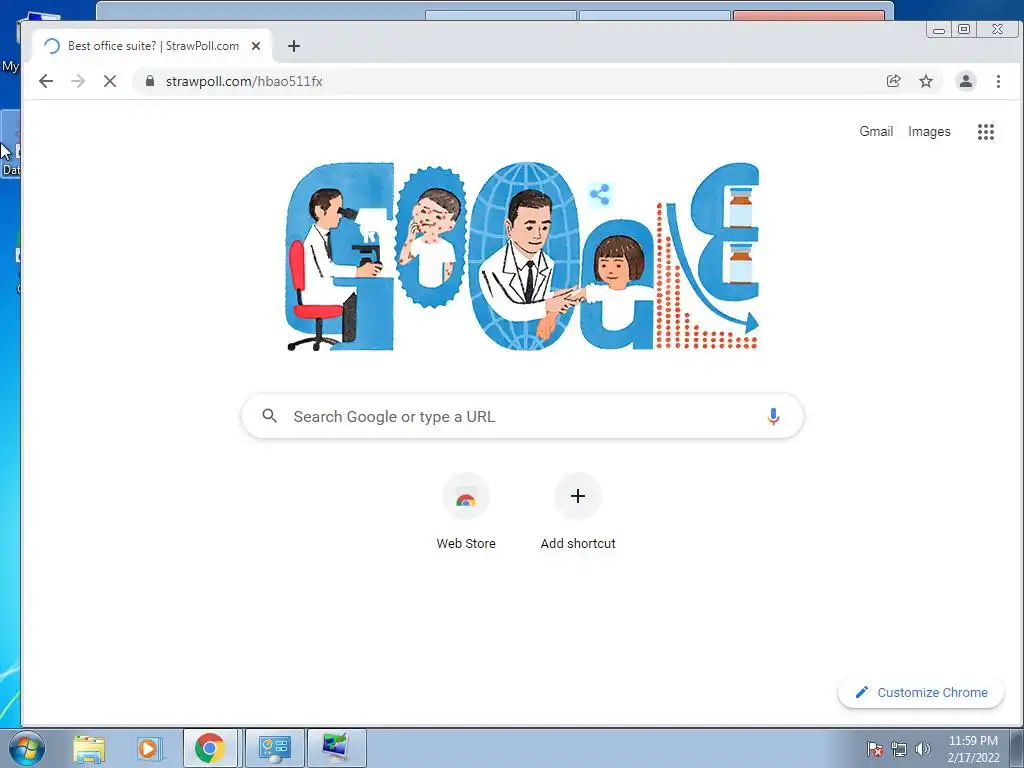Open Windows Explorer from the taskbar
1024x768 pixels.
point(89,748)
